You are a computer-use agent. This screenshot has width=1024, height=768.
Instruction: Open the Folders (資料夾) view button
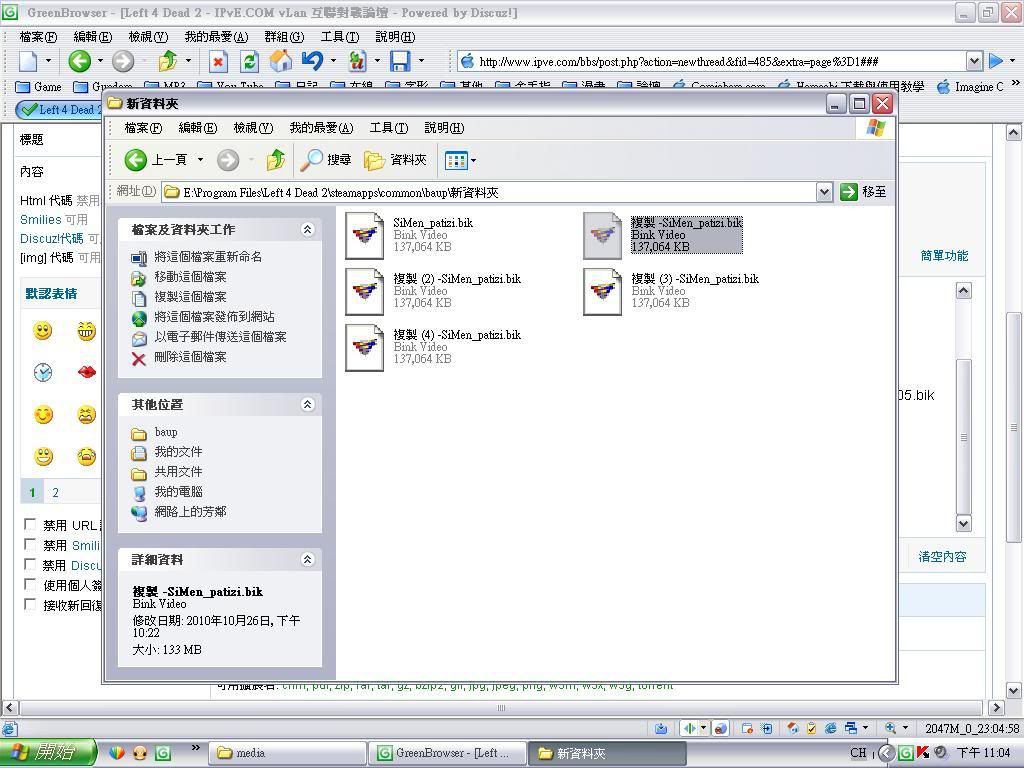pos(396,160)
